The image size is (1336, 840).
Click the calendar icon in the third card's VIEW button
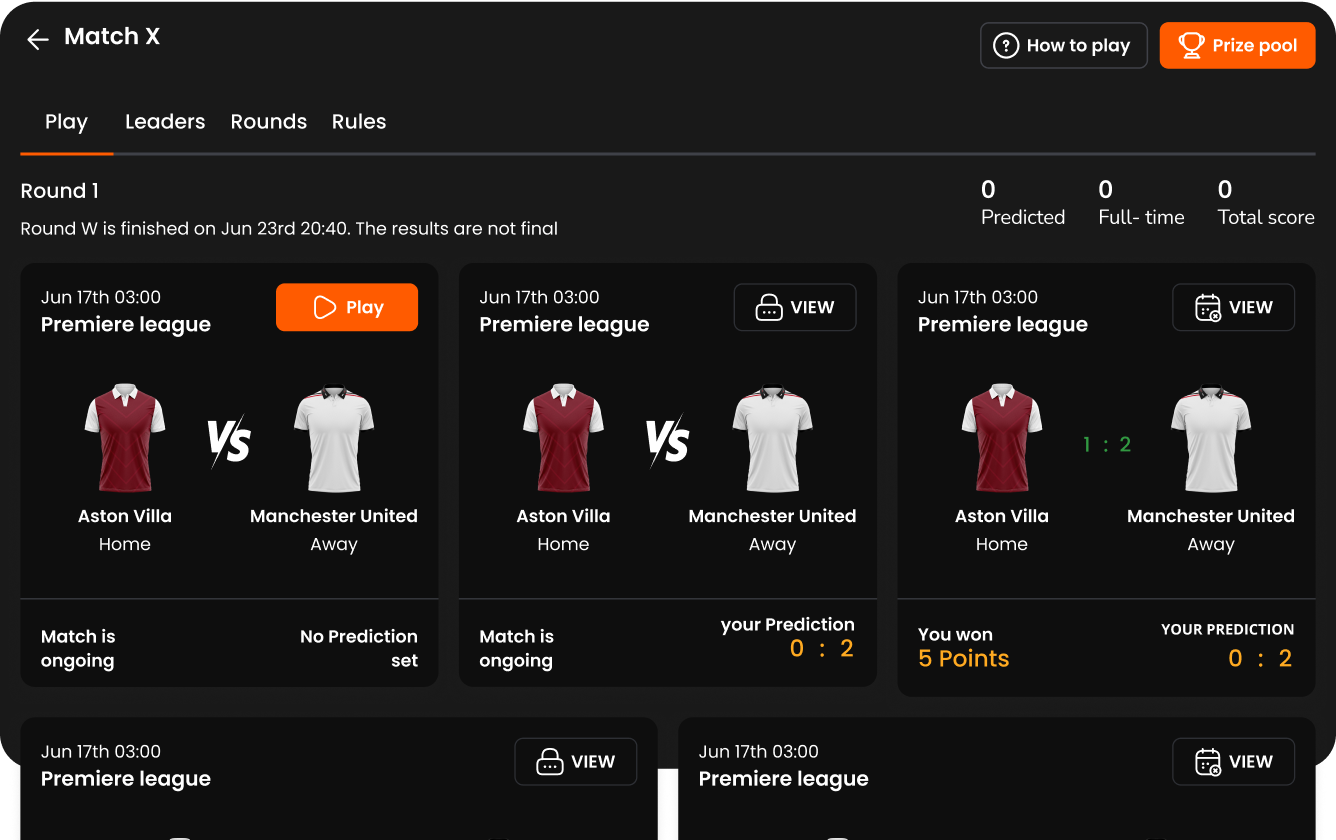tap(1208, 308)
